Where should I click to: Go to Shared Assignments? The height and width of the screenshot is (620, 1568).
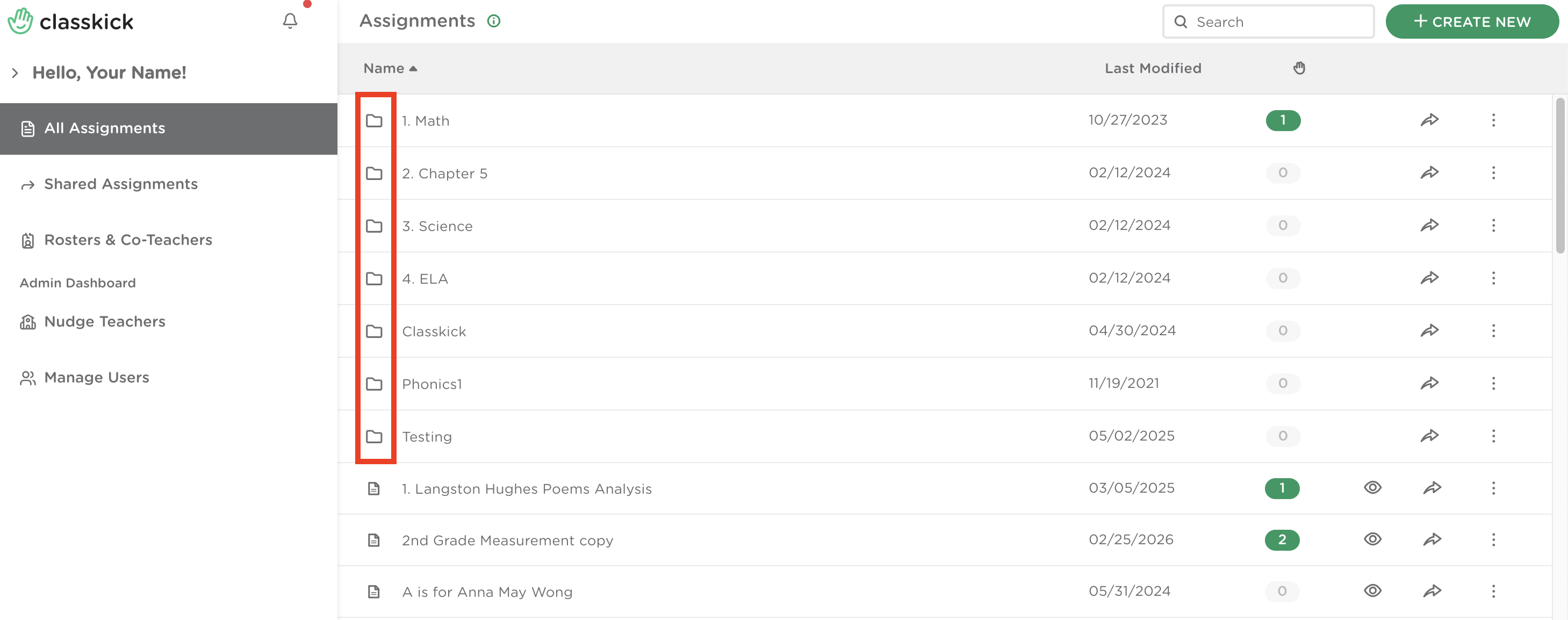point(120,184)
